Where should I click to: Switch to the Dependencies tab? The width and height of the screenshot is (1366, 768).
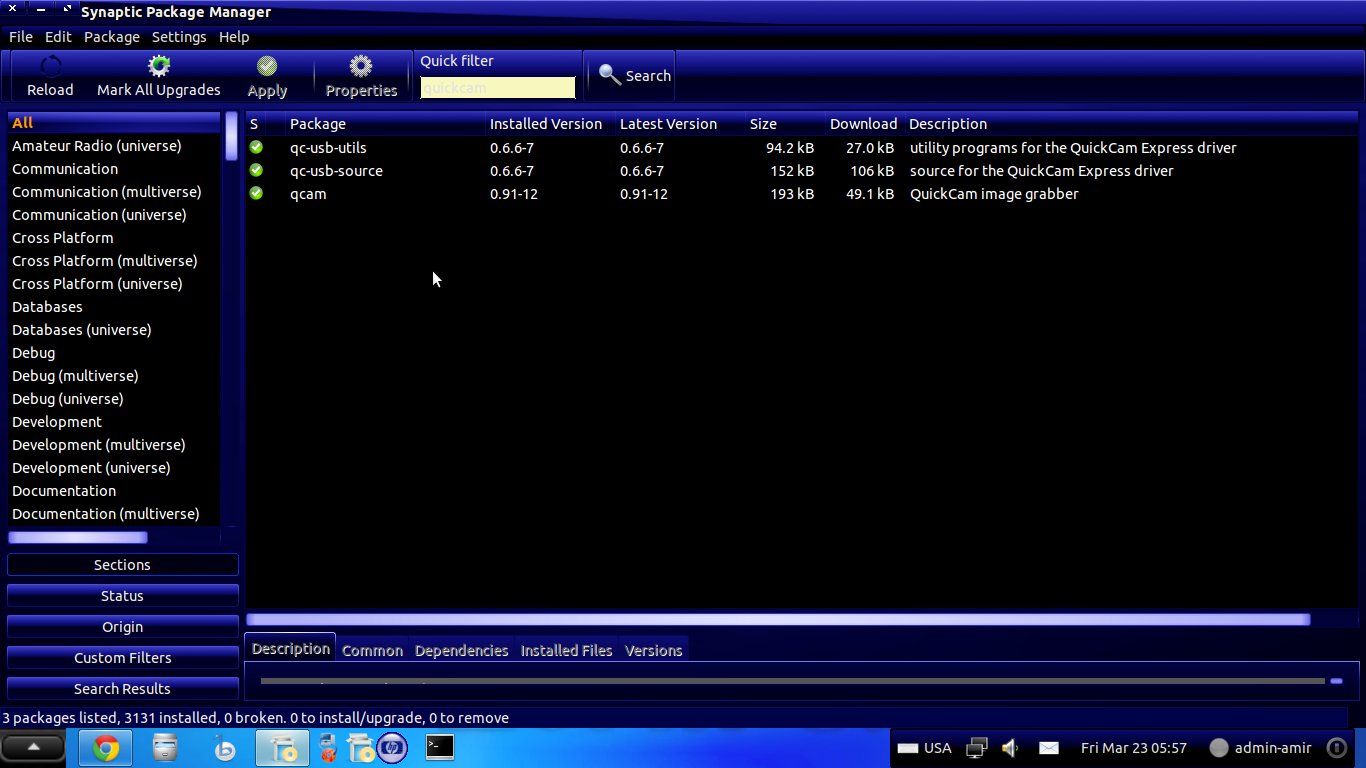[461, 650]
